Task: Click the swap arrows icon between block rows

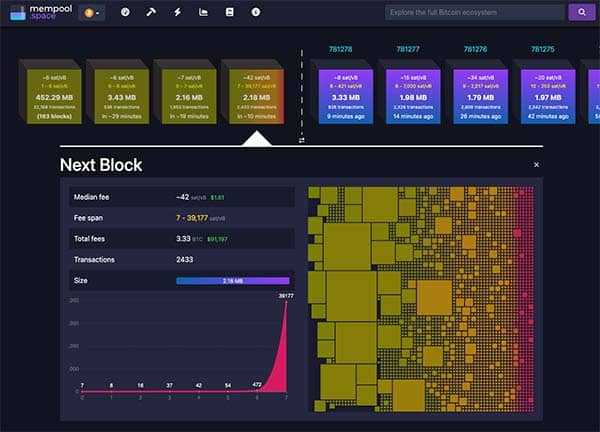Action: (301, 140)
